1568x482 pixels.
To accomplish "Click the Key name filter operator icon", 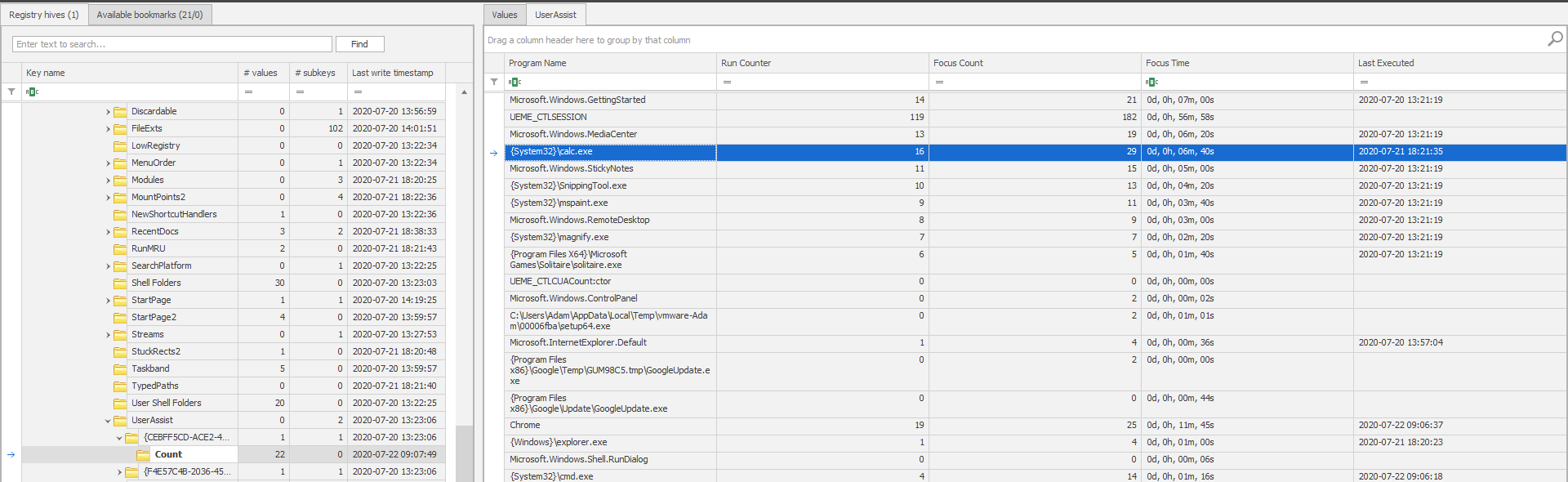I will [x=32, y=91].
